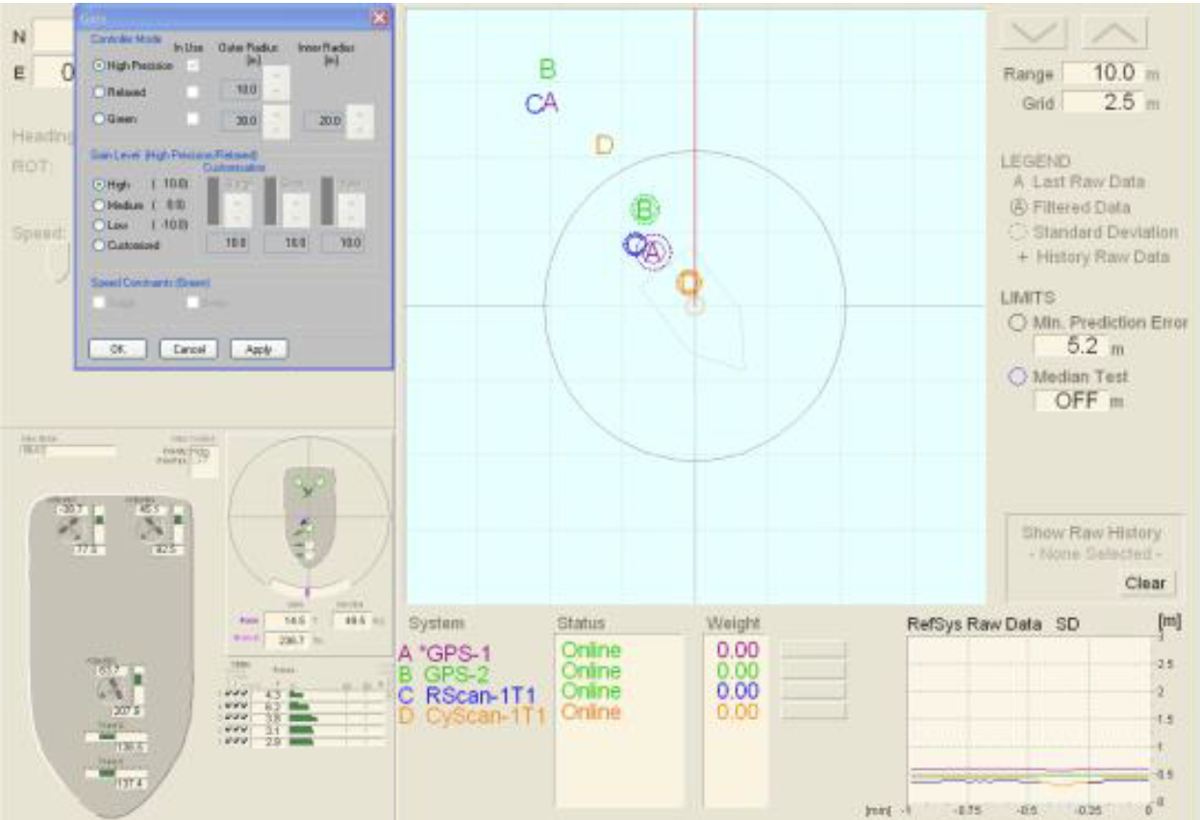Adjust the Relaxed outer radius stepper
This screenshot has height=820, width=1200.
(x=276, y=91)
